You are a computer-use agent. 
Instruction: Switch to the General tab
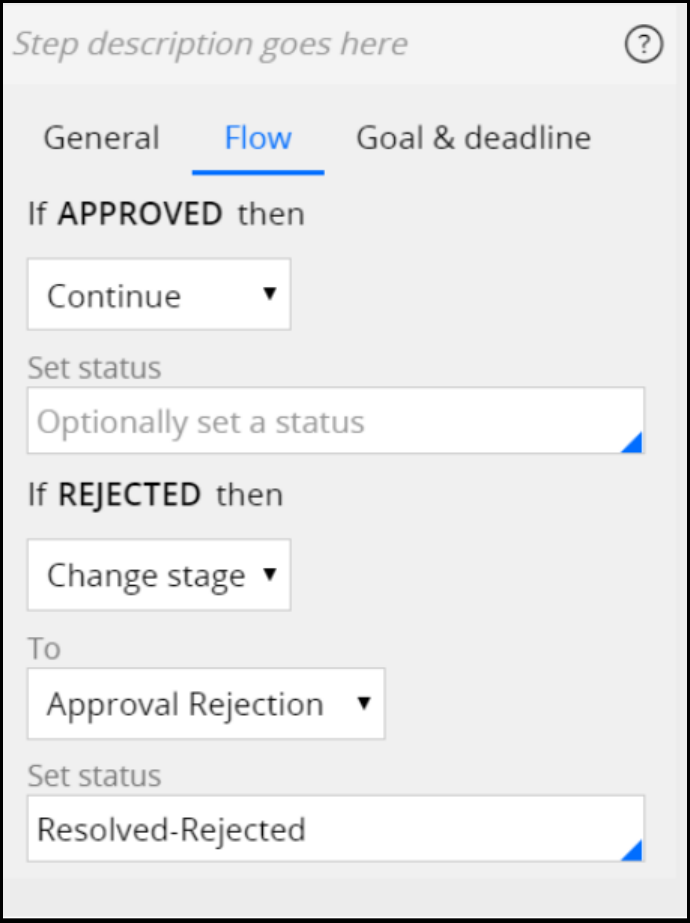[x=101, y=138]
